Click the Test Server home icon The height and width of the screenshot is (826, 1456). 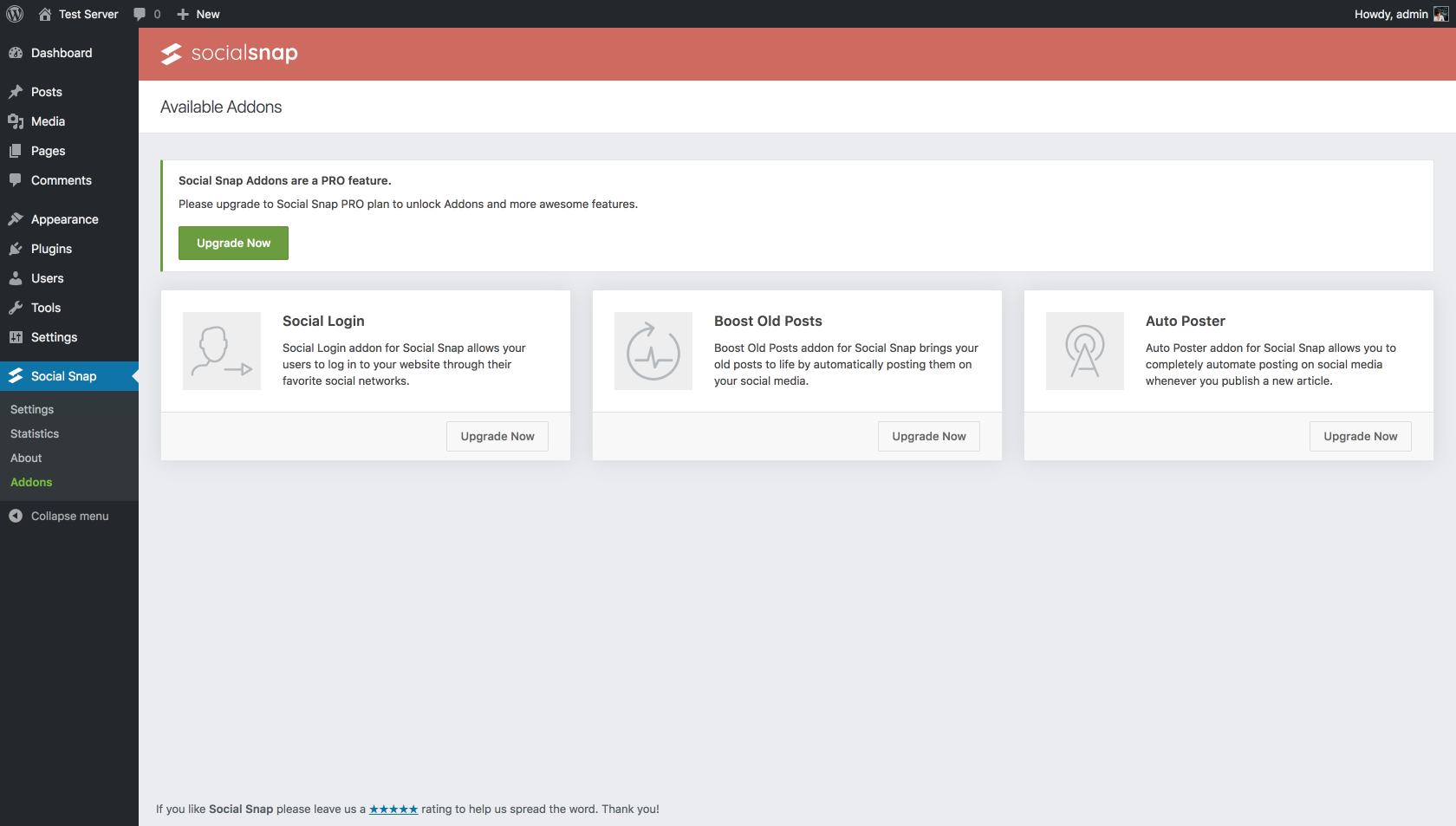45,14
